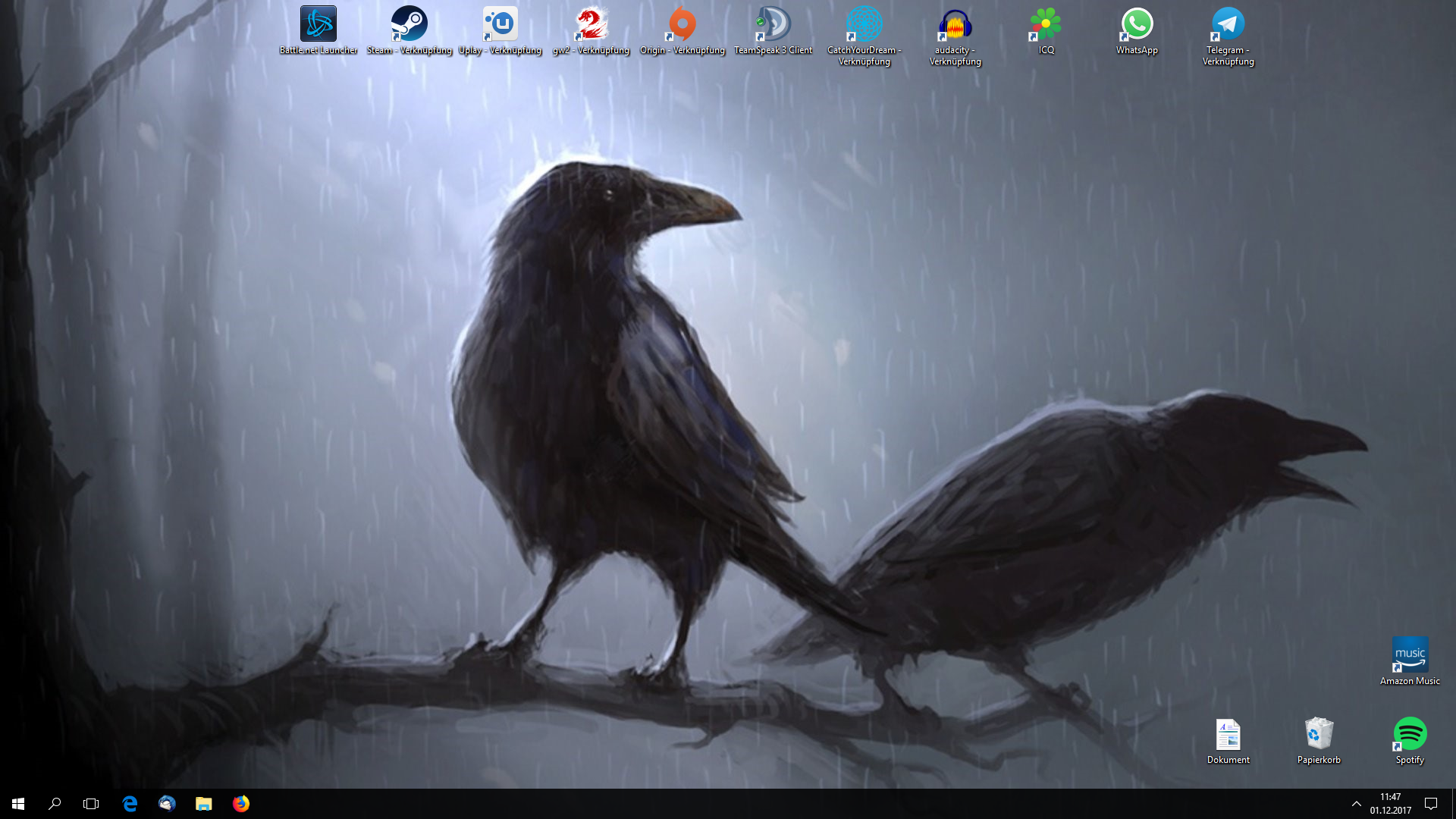Select the Telegram shortcut icon
This screenshot has width=1456, height=819.
1228,24
